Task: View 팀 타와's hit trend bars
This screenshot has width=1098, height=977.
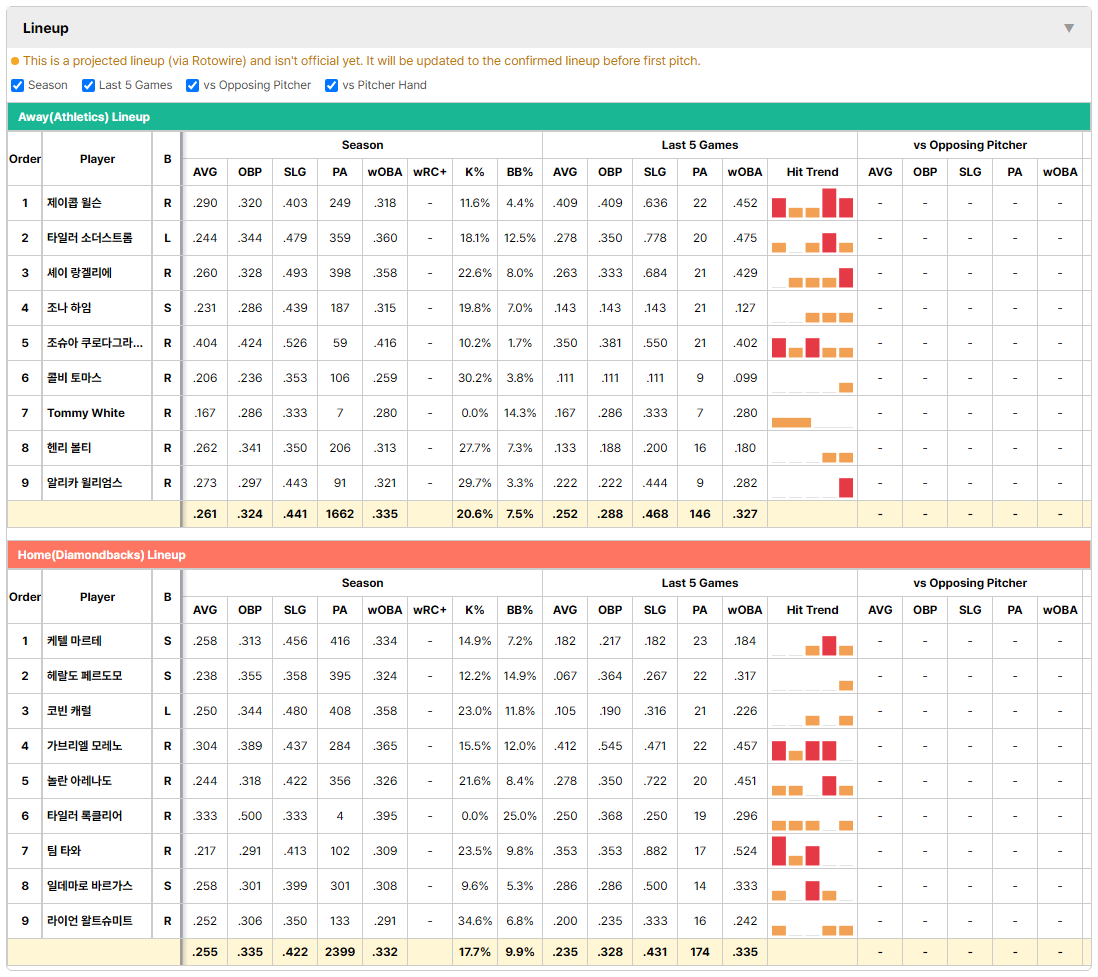Action: 812,851
